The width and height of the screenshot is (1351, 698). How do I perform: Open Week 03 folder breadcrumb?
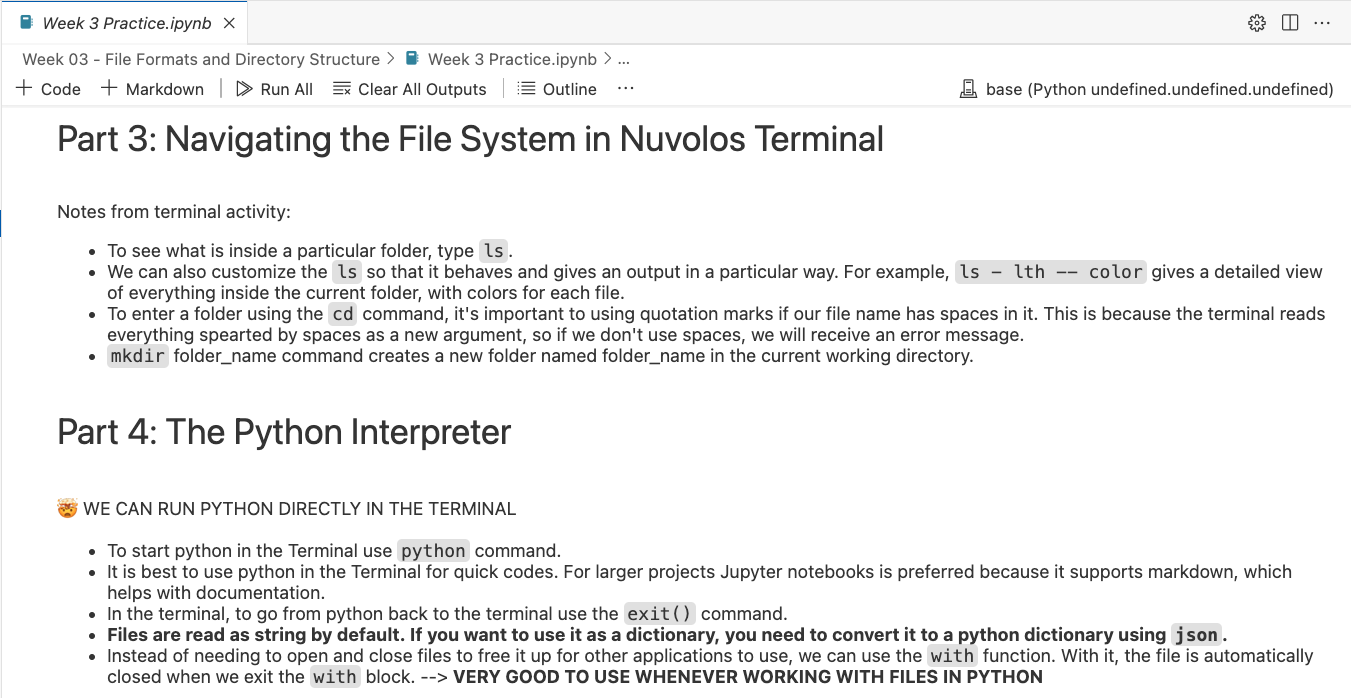[201, 59]
